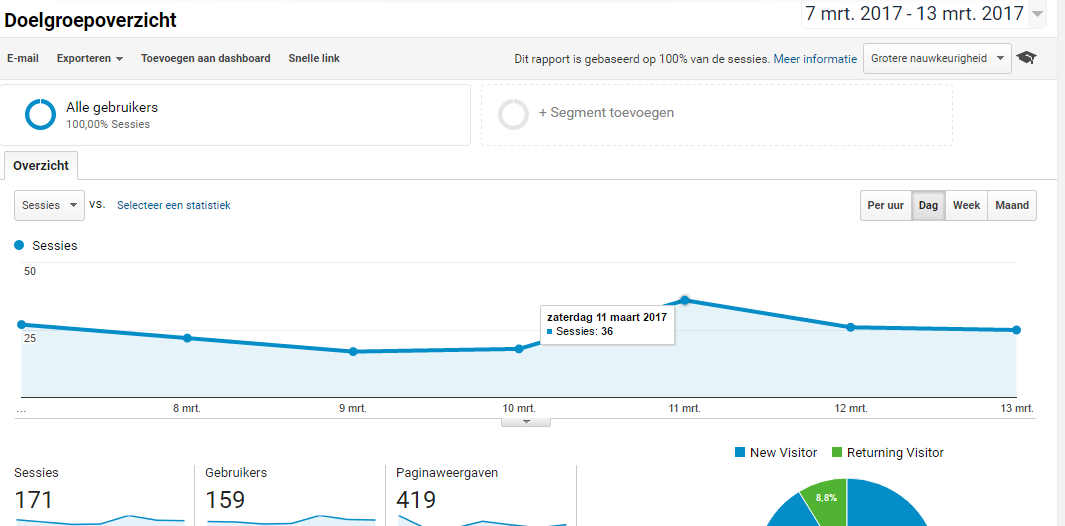The width and height of the screenshot is (1065, 526).
Task: Open the Sessies metric dropdown
Action: (50, 205)
